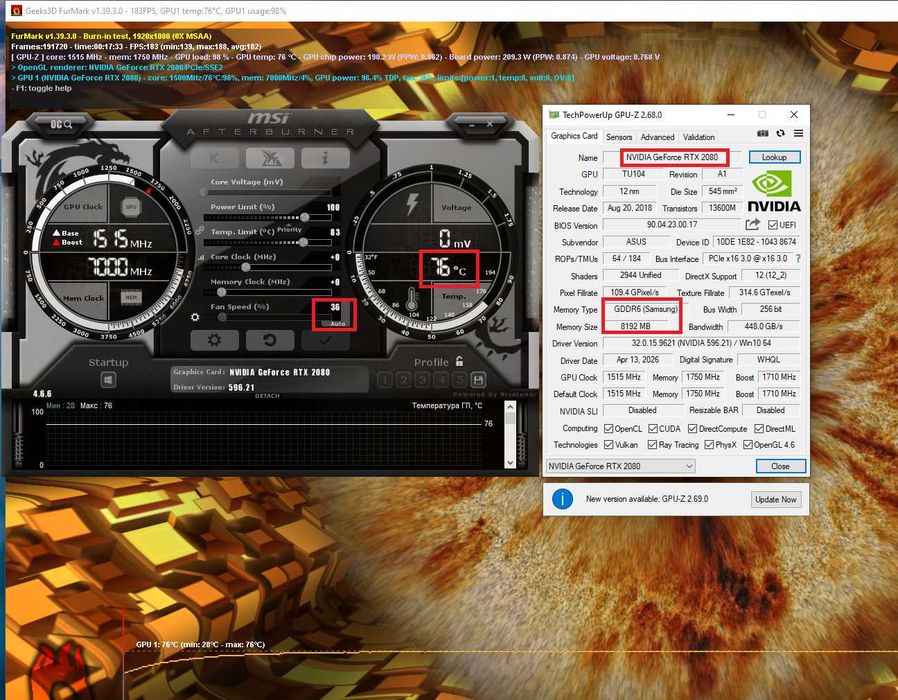Click the Update Now button

tap(775, 500)
